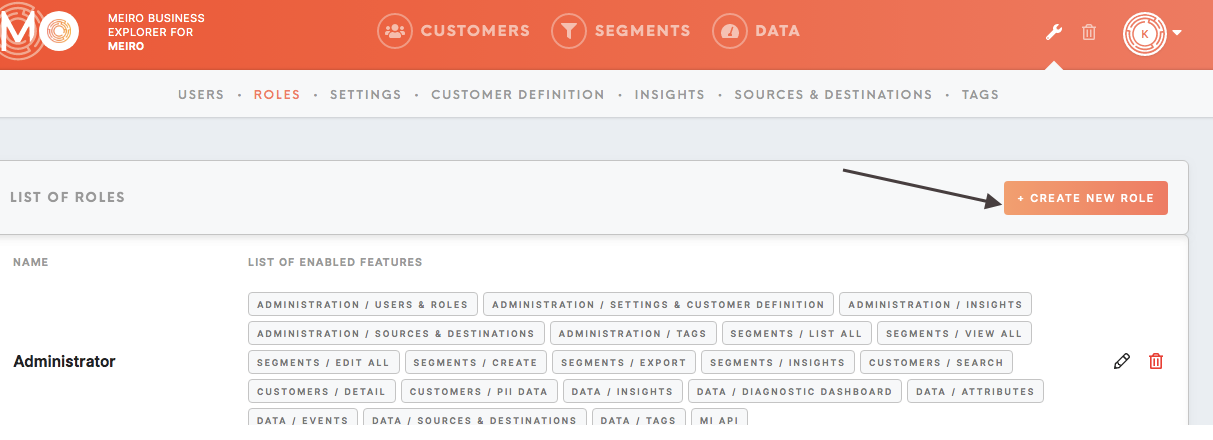Click the Segments funnel icon
1213x440 pixels.
(569, 31)
